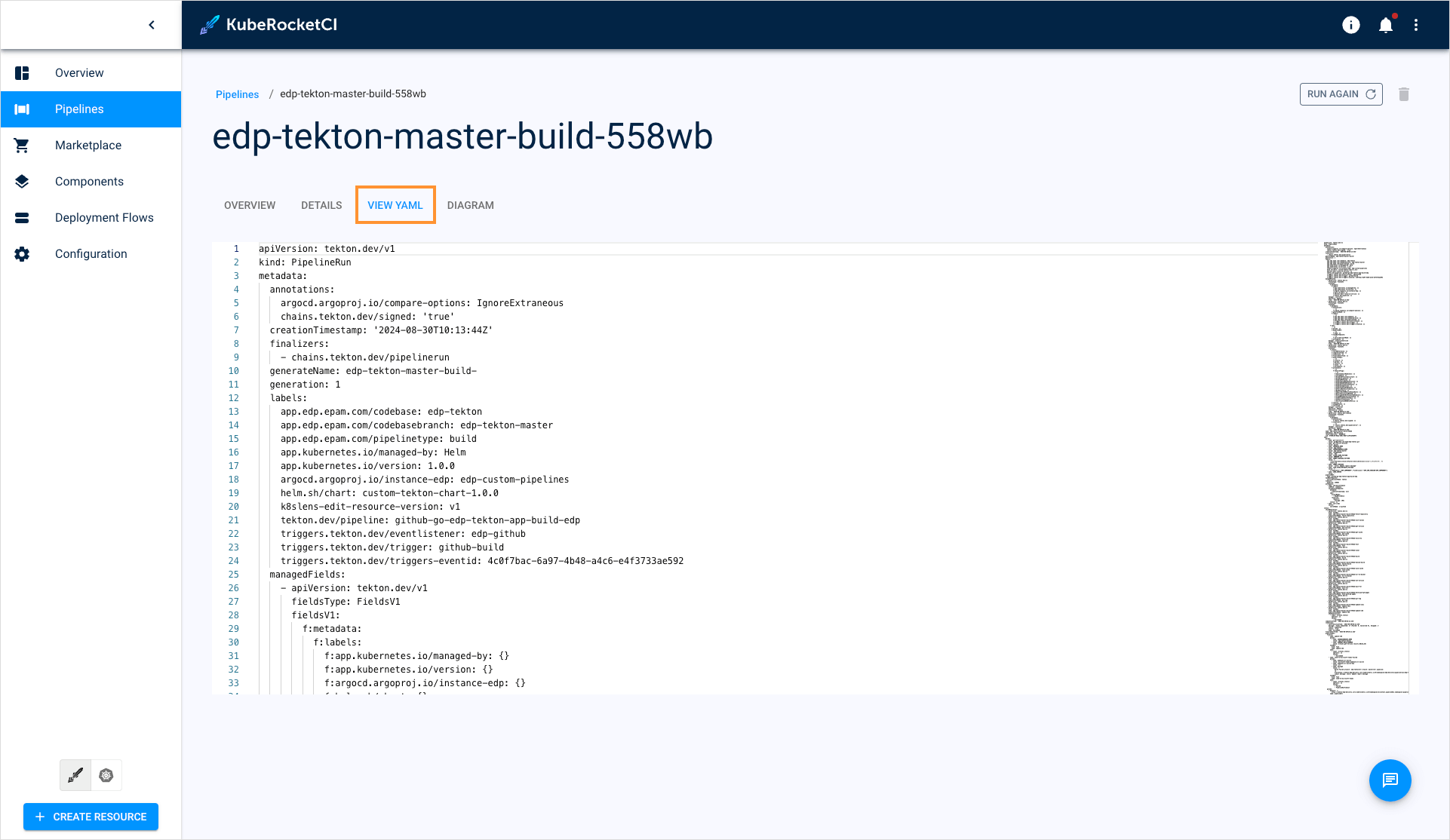
Task: Open the chat assistant bubble
Action: coord(1390,780)
